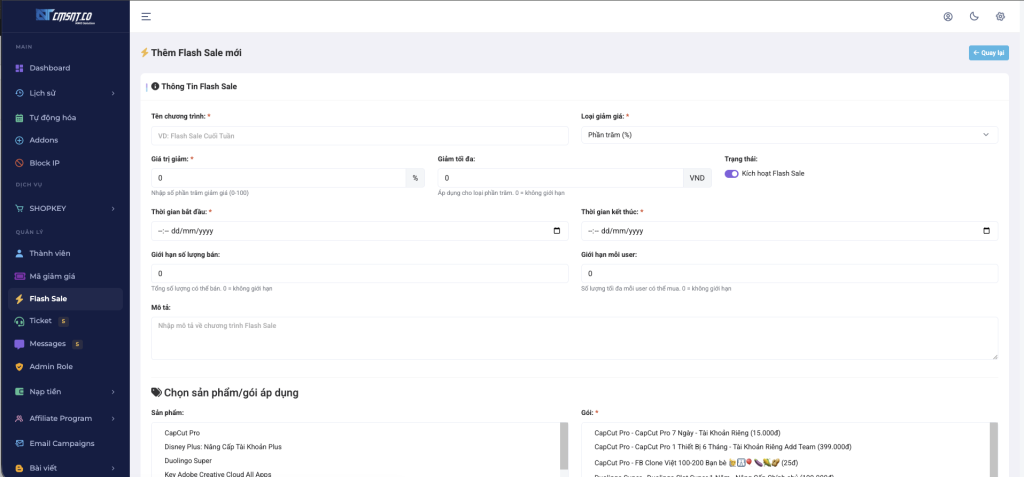This screenshot has height=477, width=1024.
Task: Click the Quay lại button
Action: click(988, 53)
